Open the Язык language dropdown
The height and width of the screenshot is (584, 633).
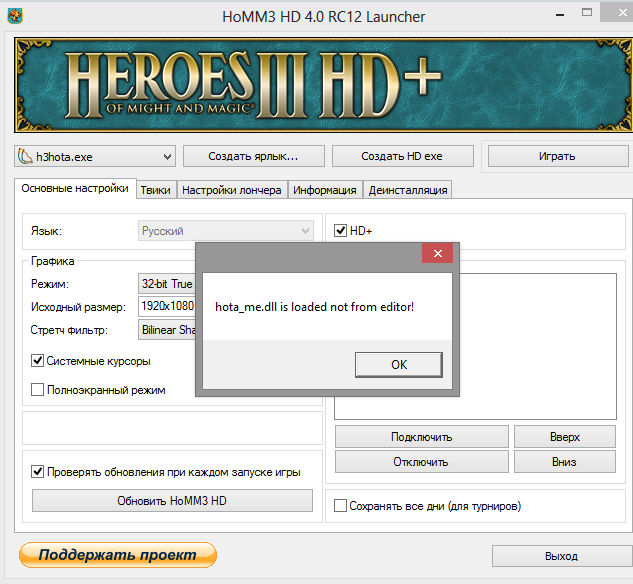tap(226, 231)
